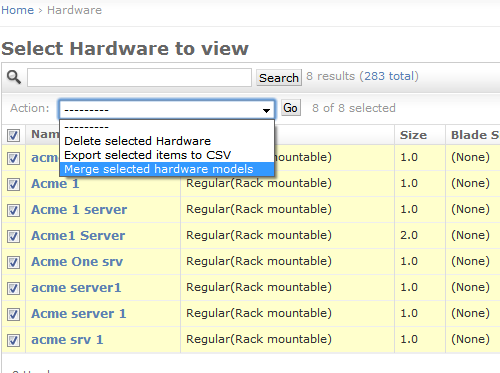Screen dimensions: 500x373
Task: Focus the hardware search input field
Action: point(139,78)
